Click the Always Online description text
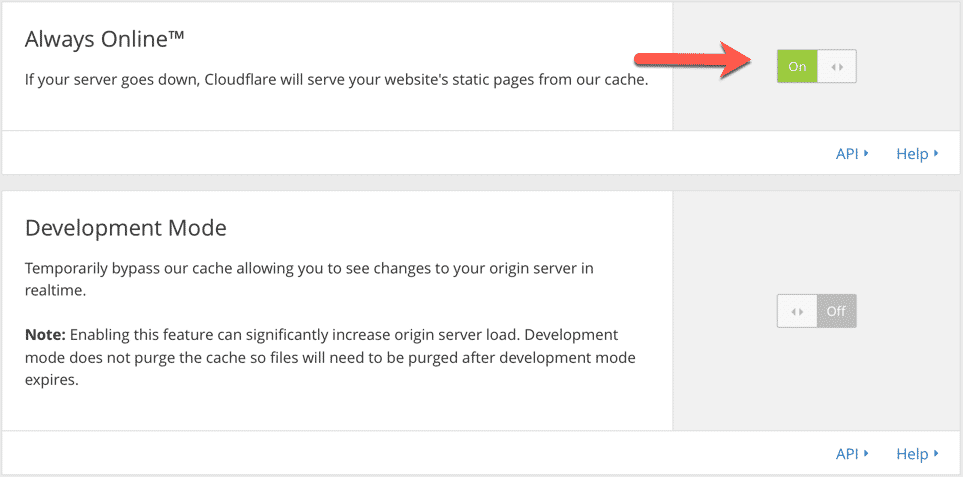This screenshot has height=477, width=963. coord(336,80)
